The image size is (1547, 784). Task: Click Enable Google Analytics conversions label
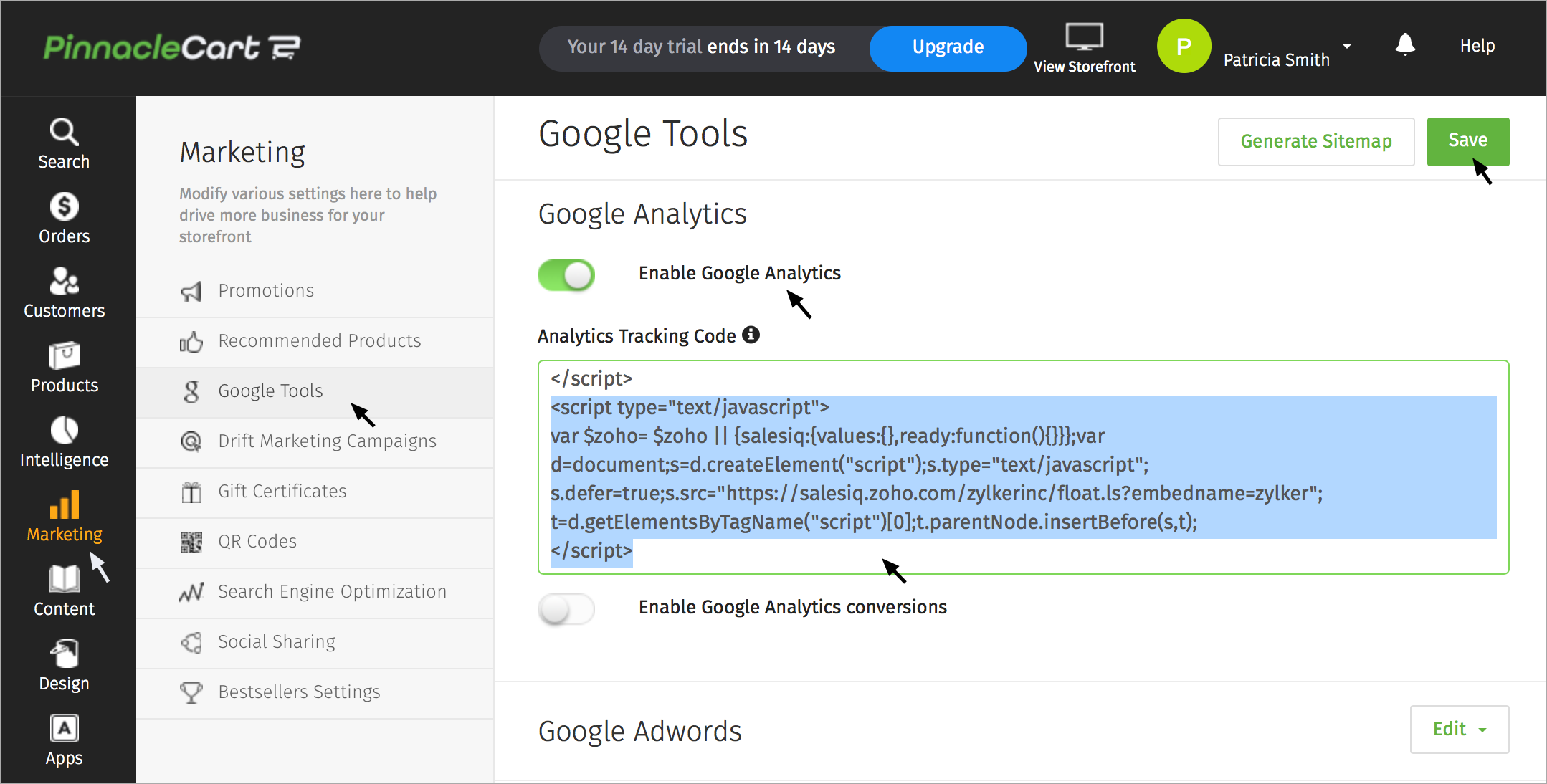point(793,607)
